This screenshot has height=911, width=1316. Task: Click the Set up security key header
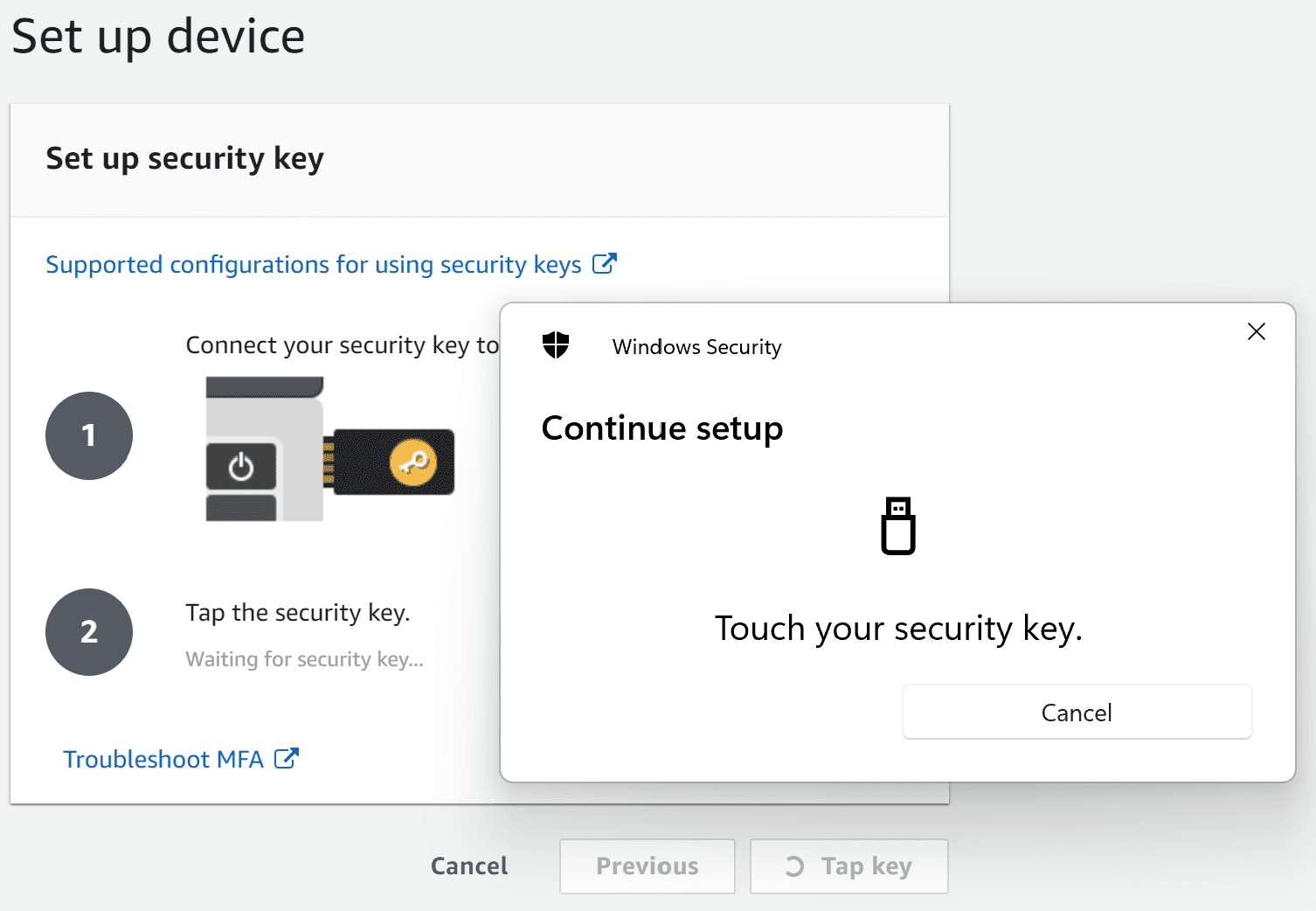tap(184, 159)
